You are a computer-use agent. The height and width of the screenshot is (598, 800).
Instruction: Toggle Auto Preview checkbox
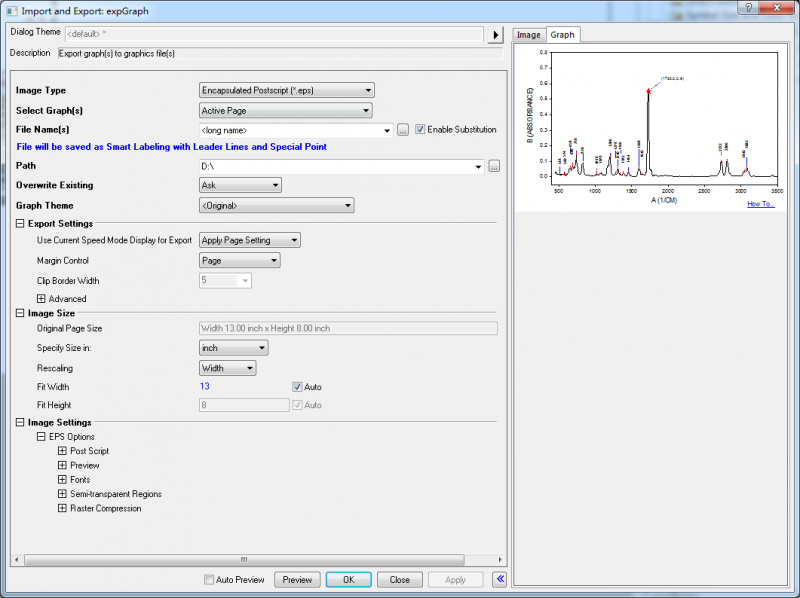209,580
